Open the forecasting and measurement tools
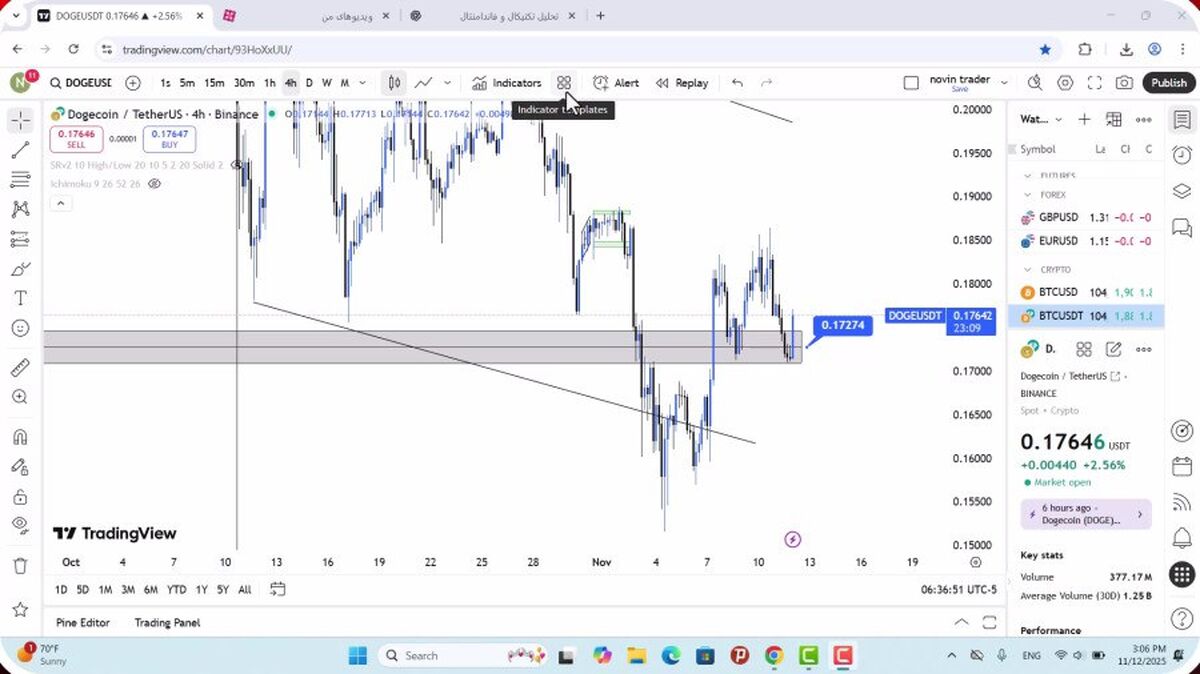Screen dimensions: 1200x674 [x=20, y=239]
